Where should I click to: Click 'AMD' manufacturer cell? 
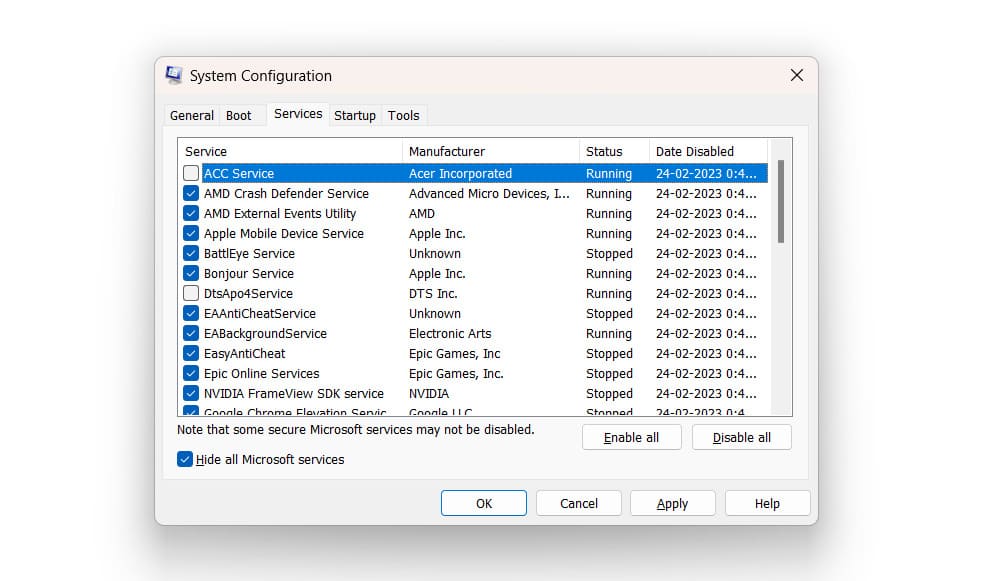click(x=422, y=214)
